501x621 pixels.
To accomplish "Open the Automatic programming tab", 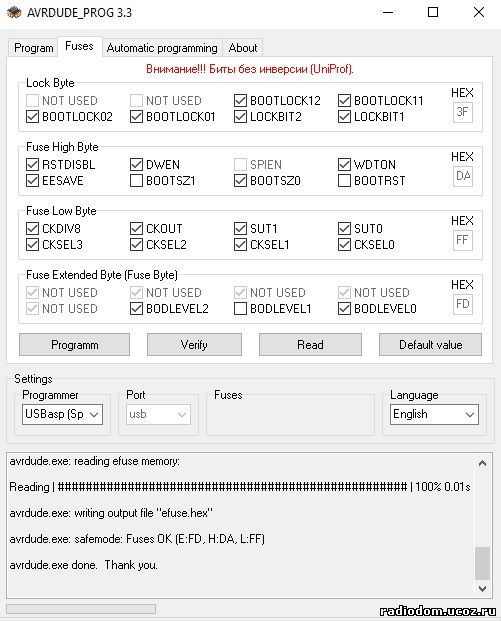I will tap(162, 48).
